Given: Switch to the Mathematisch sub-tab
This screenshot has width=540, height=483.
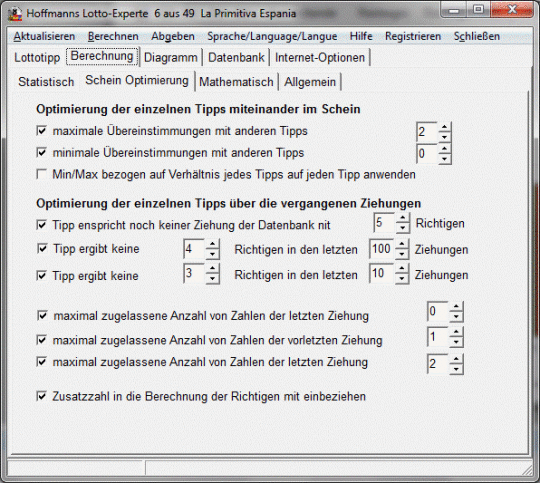Looking at the screenshot, I should (x=236, y=82).
